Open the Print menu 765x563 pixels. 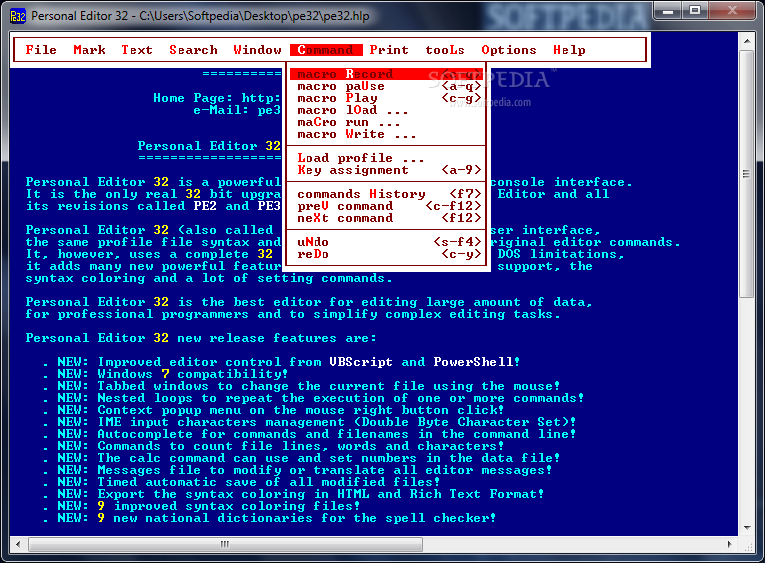pyautogui.click(x=389, y=50)
